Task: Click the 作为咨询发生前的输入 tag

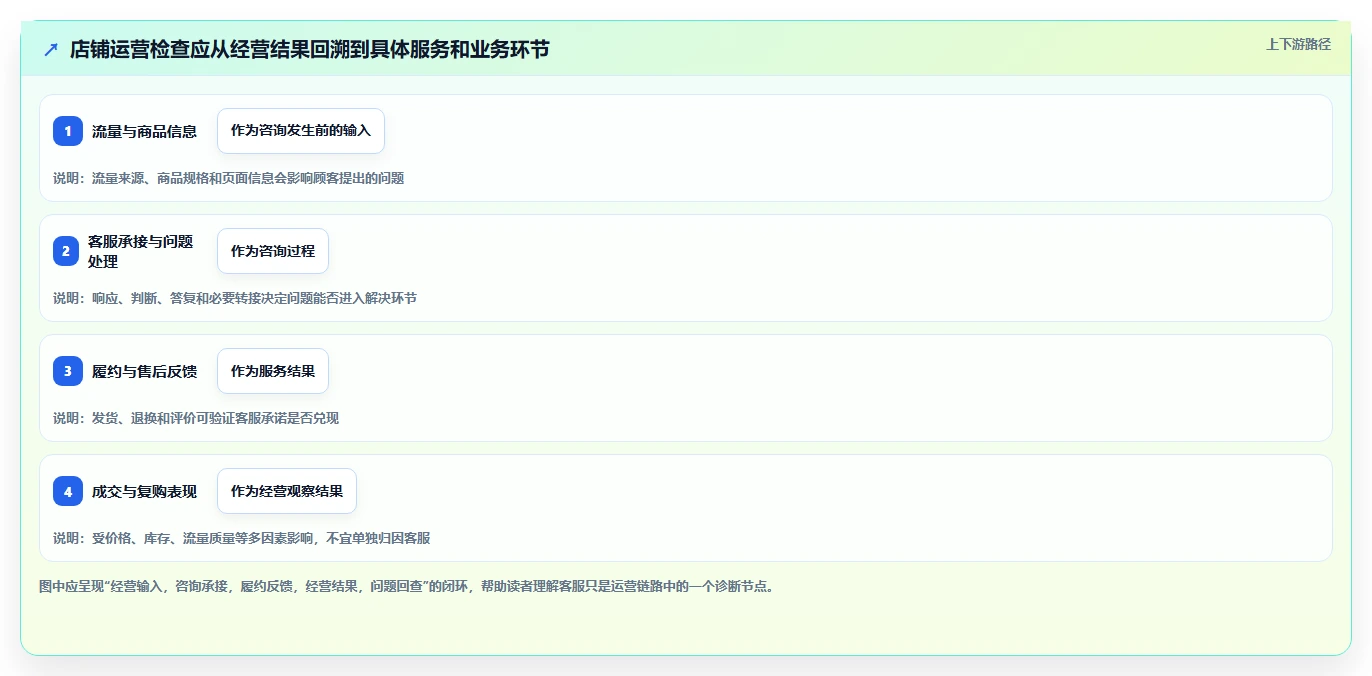Action: pos(301,131)
